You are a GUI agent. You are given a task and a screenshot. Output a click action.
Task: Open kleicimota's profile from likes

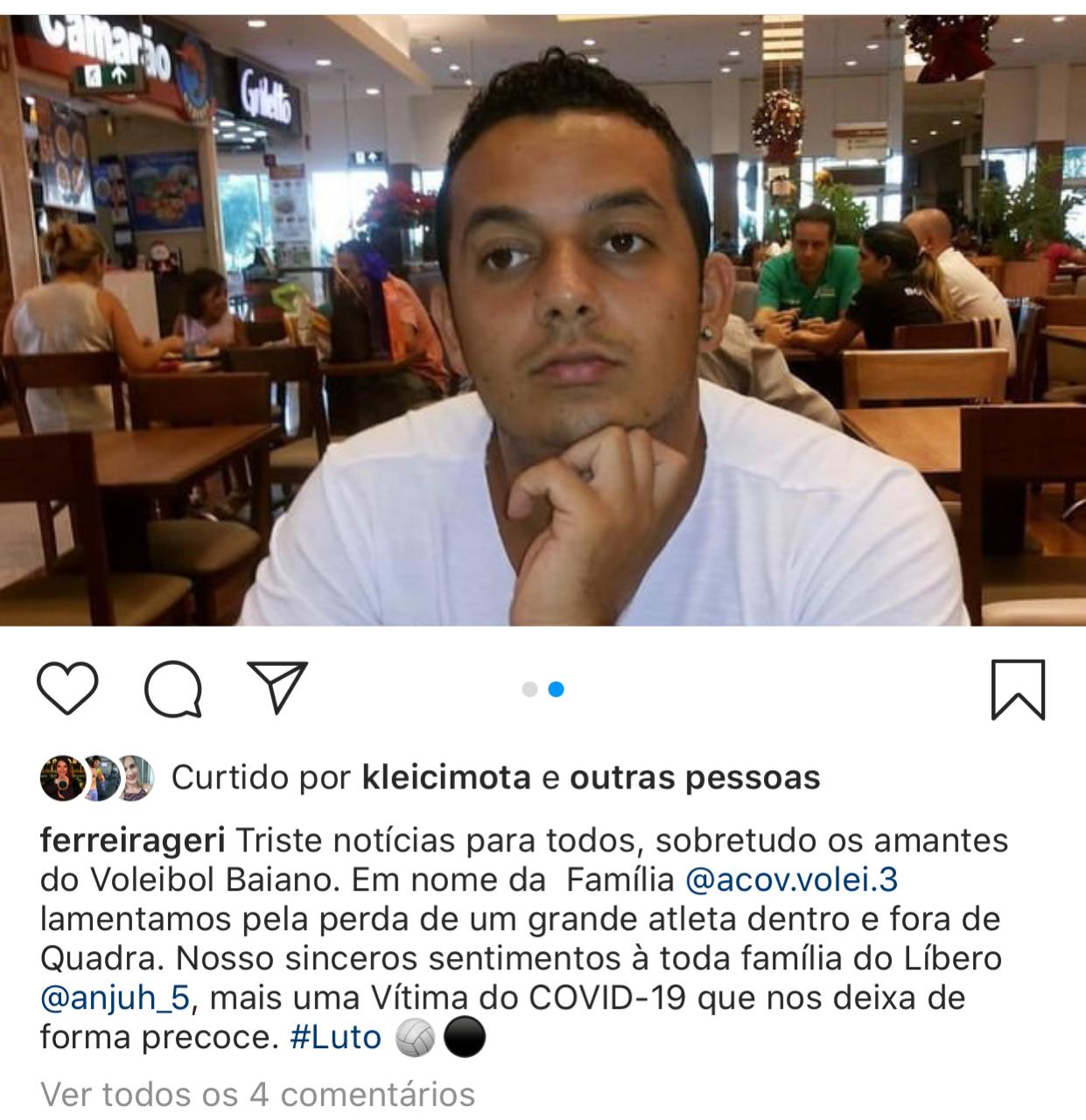tap(446, 777)
